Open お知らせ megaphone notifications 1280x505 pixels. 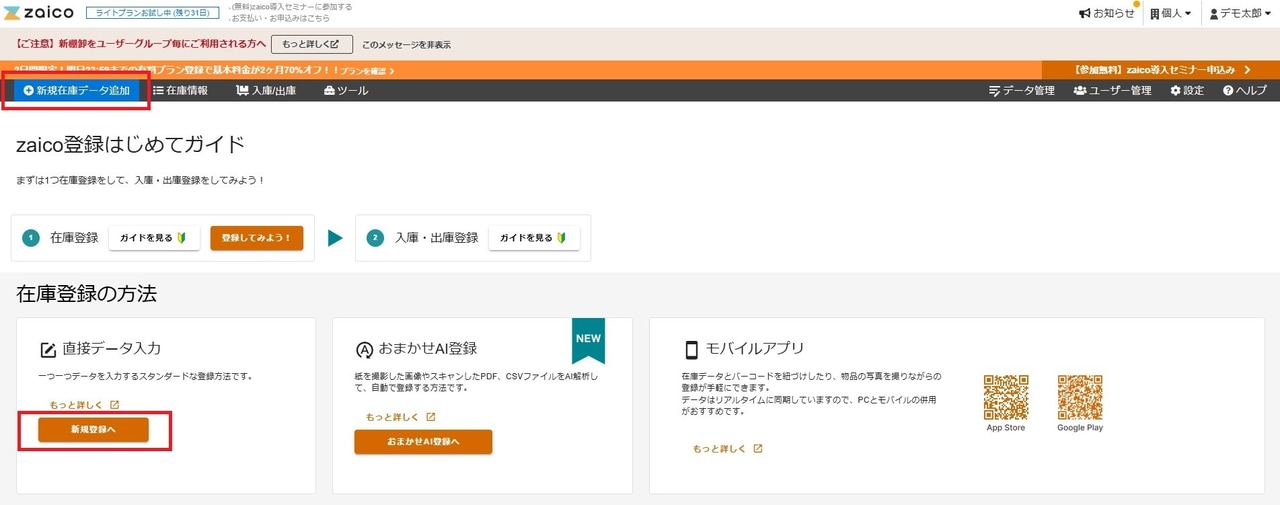pyautogui.click(x=1107, y=13)
